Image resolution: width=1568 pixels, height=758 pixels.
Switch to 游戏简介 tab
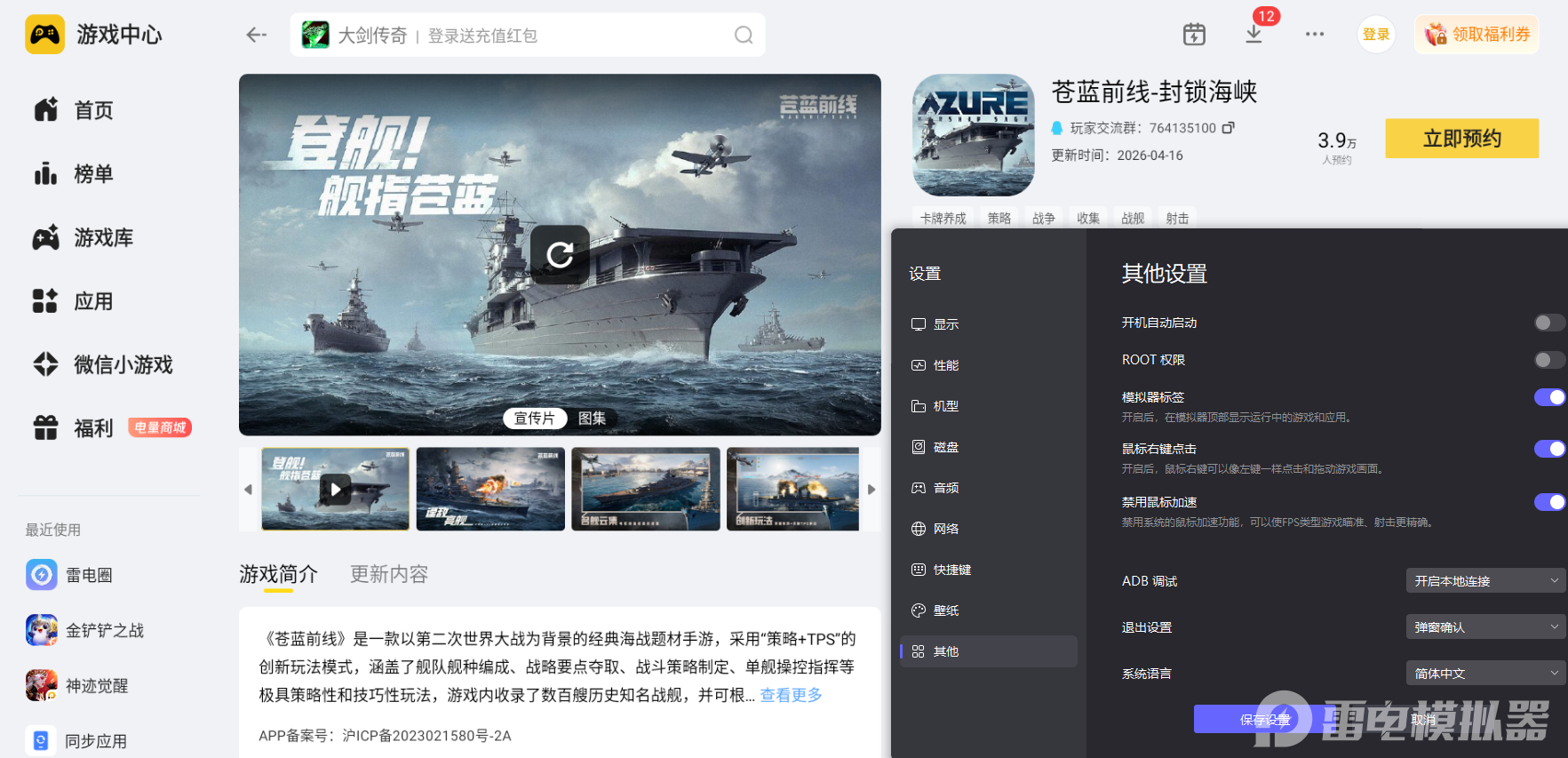(x=278, y=574)
